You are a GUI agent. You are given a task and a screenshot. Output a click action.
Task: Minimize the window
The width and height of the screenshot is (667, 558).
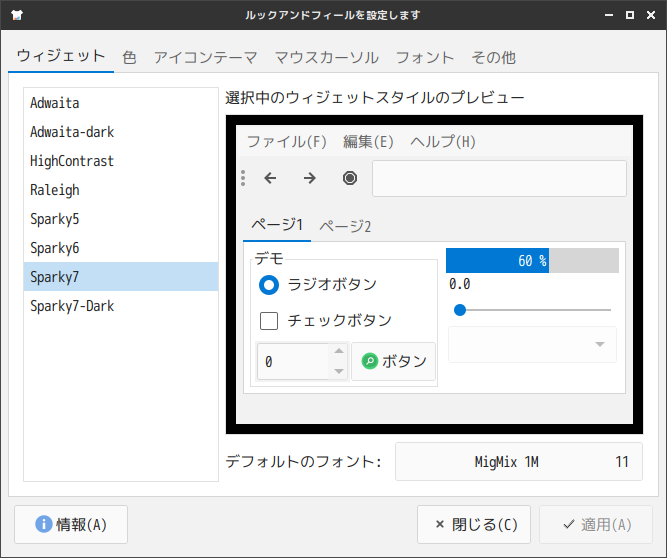point(609,15)
